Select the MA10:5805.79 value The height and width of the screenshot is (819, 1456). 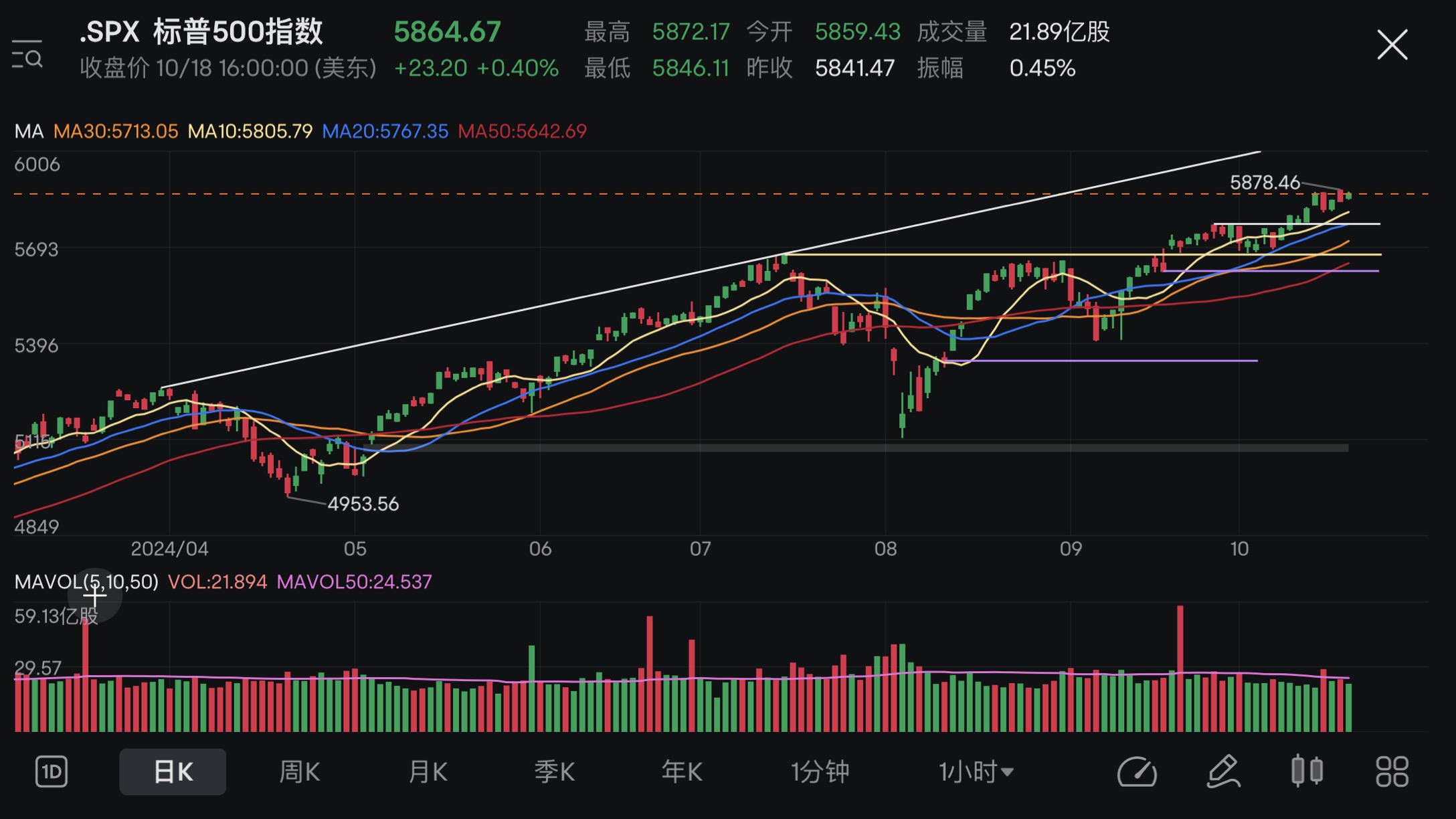pos(250,131)
